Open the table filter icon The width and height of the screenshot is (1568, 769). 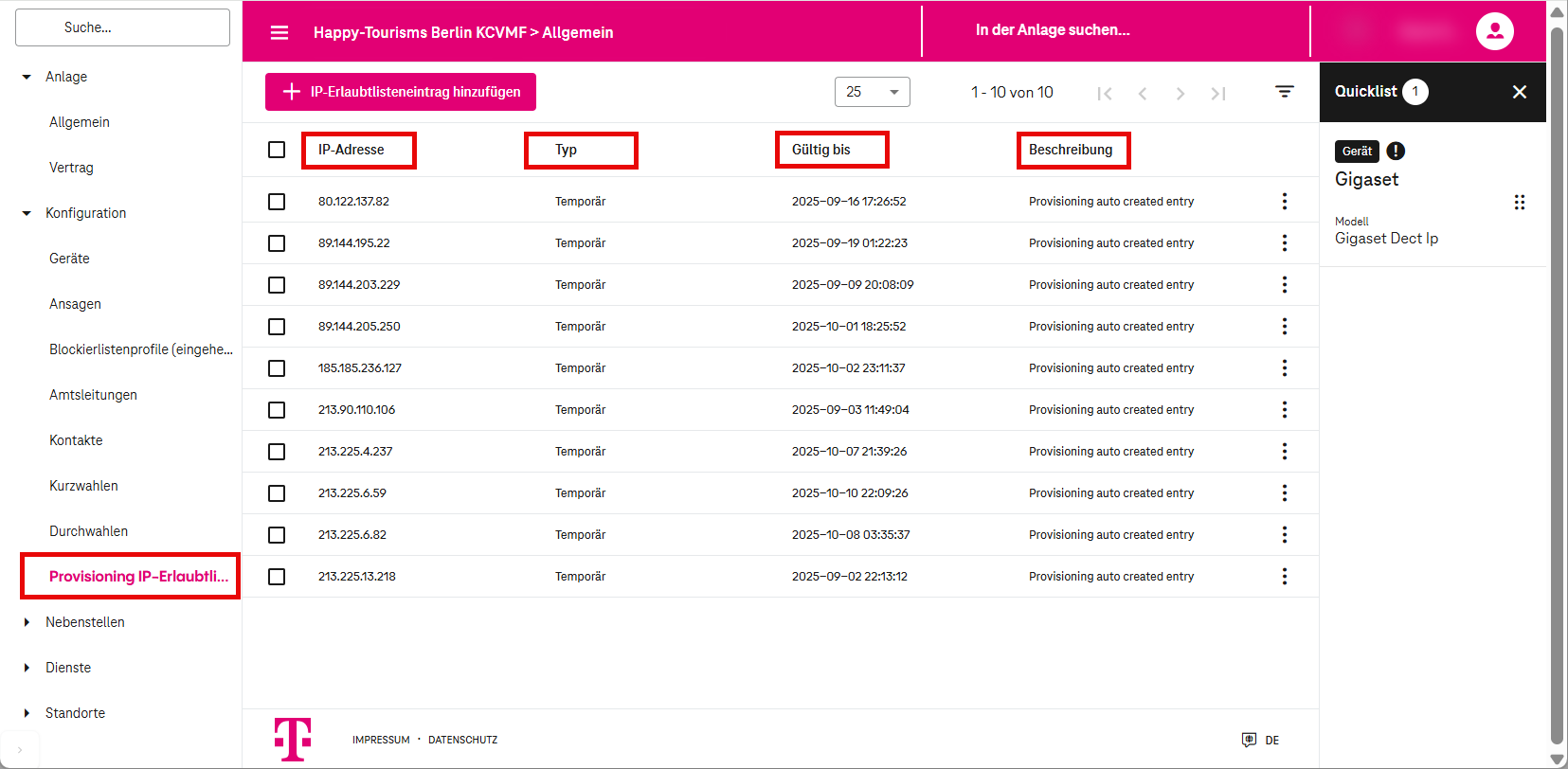[1284, 92]
